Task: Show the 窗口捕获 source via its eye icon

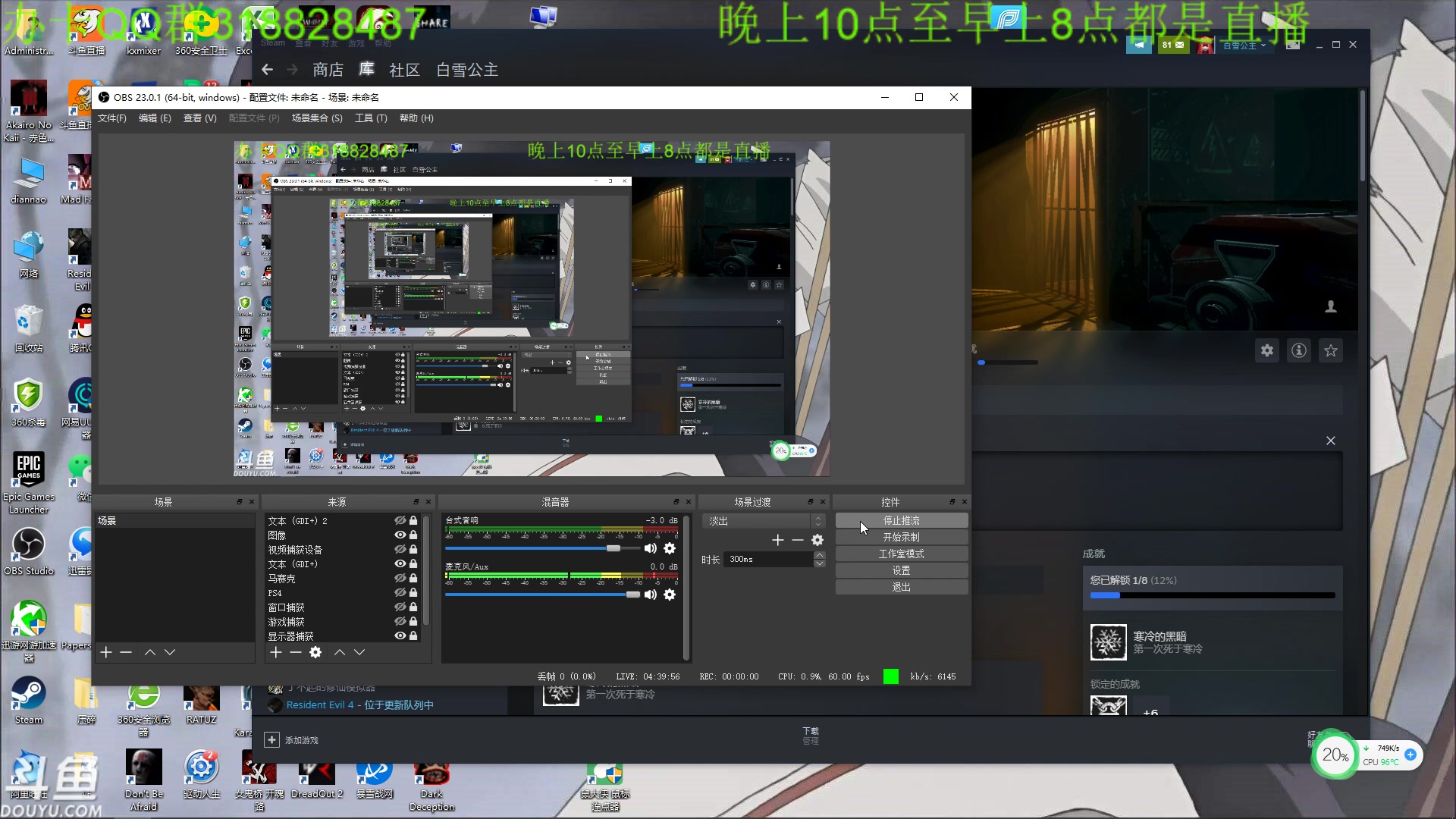Action: [x=400, y=607]
